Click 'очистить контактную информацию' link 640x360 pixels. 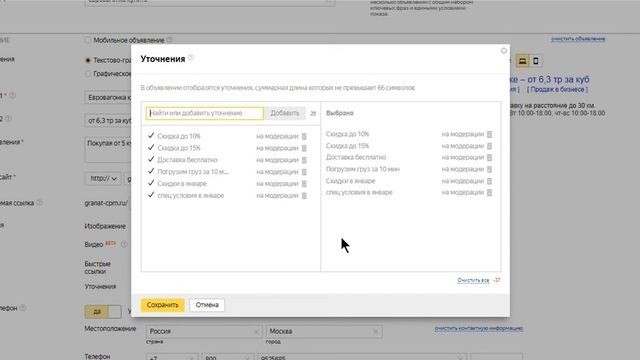click(x=478, y=328)
